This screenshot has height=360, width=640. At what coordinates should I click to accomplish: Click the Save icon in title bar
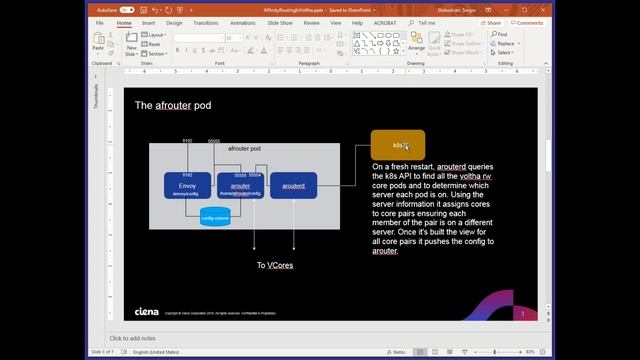click(x=143, y=10)
